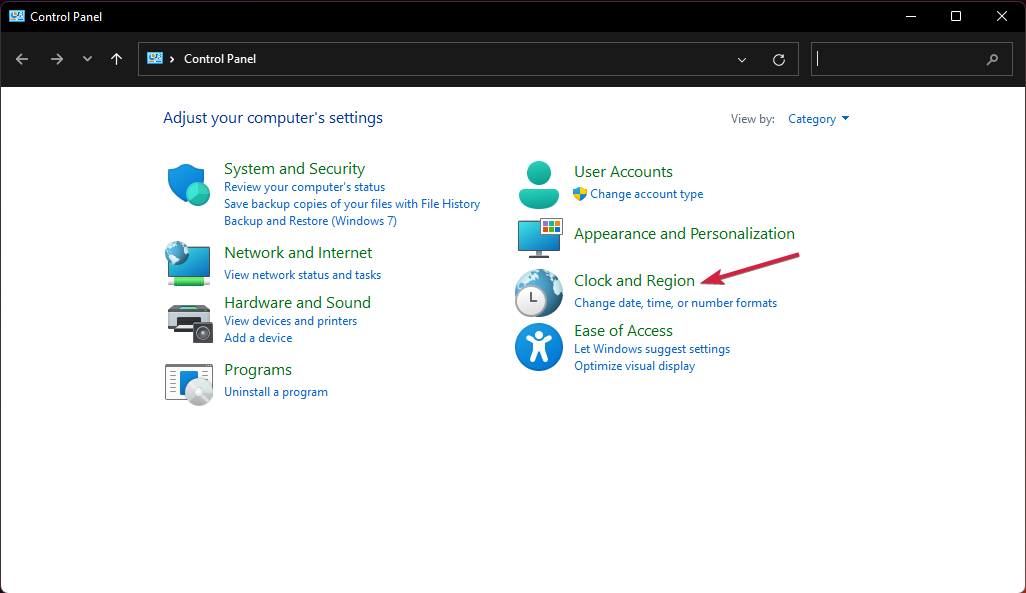The height and width of the screenshot is (593, 1026).
Task: Open Ease of Access category
Action: 623,331
